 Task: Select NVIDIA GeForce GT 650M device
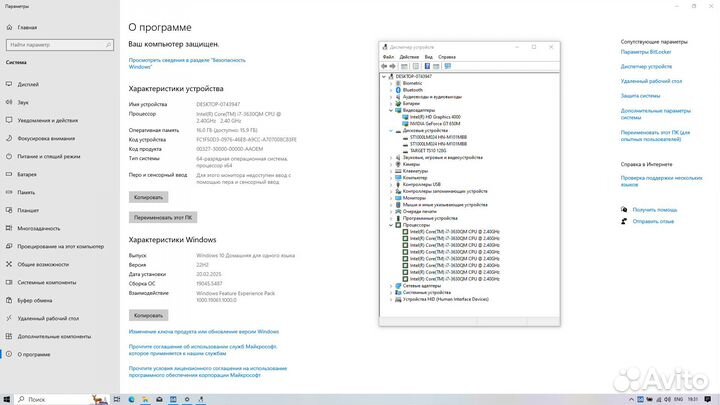(x=434, y=124)
